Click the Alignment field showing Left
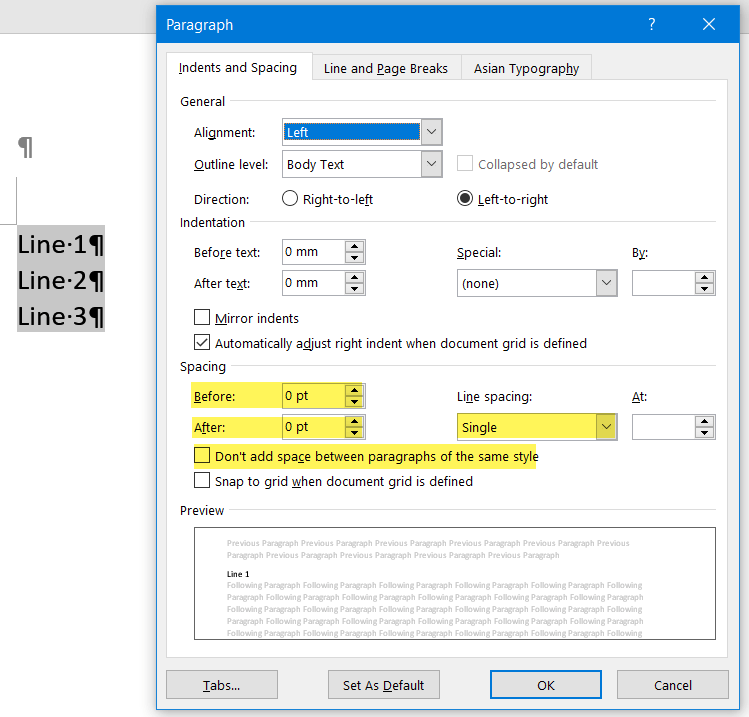 (x=352, y=132)
